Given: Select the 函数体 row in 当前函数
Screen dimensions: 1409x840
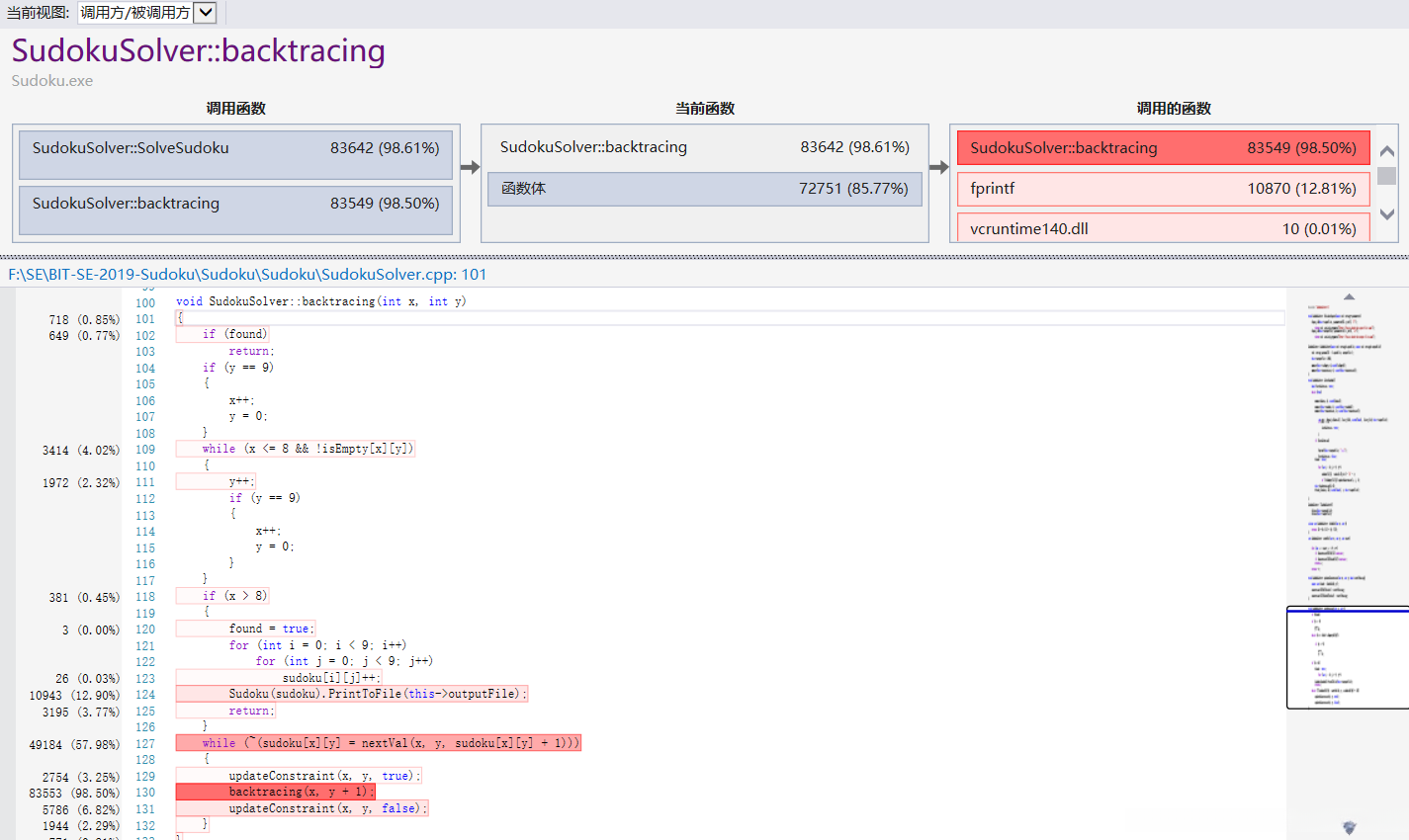Looking at the screenshot, I should pyautogui.click(x=704, y=189).
